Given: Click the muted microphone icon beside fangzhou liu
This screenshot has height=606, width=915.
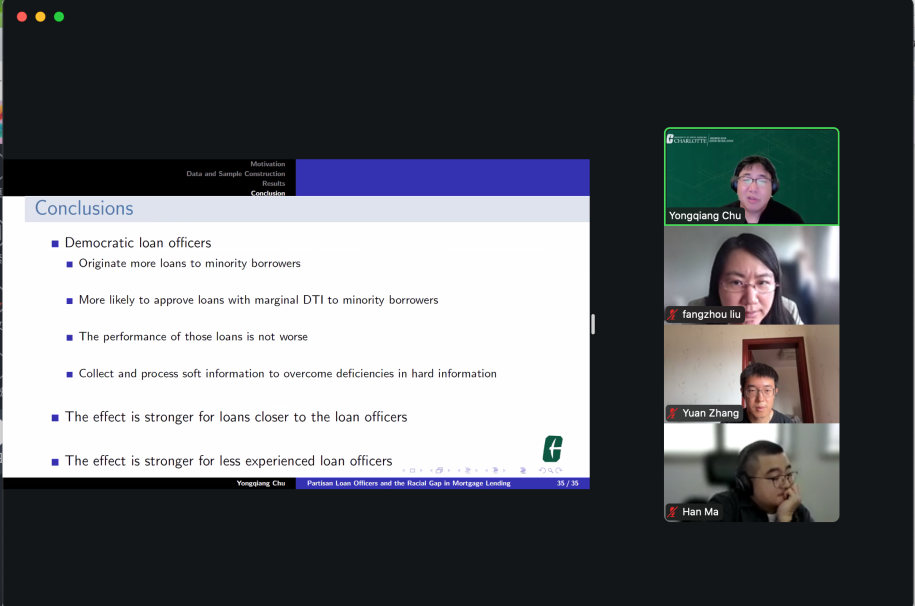Looking at the screenshot, I should point(673,315).
